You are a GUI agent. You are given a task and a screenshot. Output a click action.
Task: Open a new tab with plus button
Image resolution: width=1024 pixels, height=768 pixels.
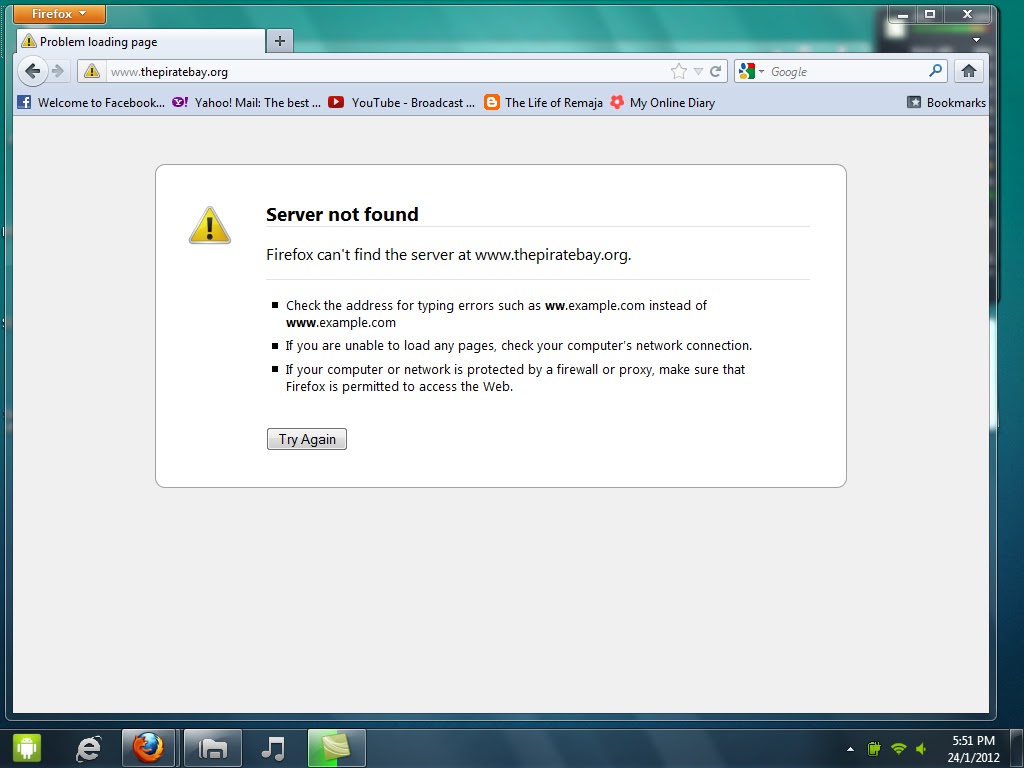point(280,41)
